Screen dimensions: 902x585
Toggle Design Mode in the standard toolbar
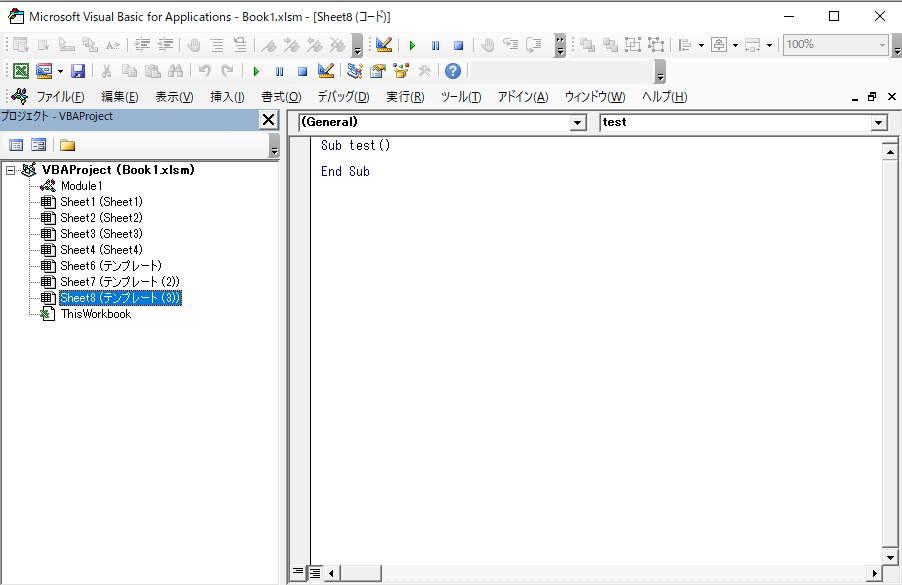click(x=326, y=71)
